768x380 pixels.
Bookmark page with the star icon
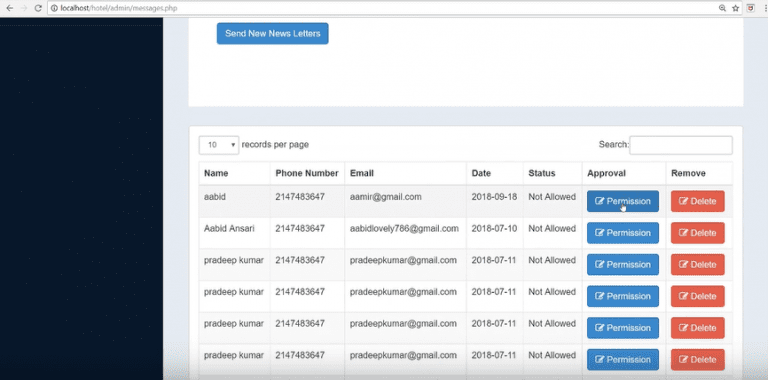coord(735,8)
